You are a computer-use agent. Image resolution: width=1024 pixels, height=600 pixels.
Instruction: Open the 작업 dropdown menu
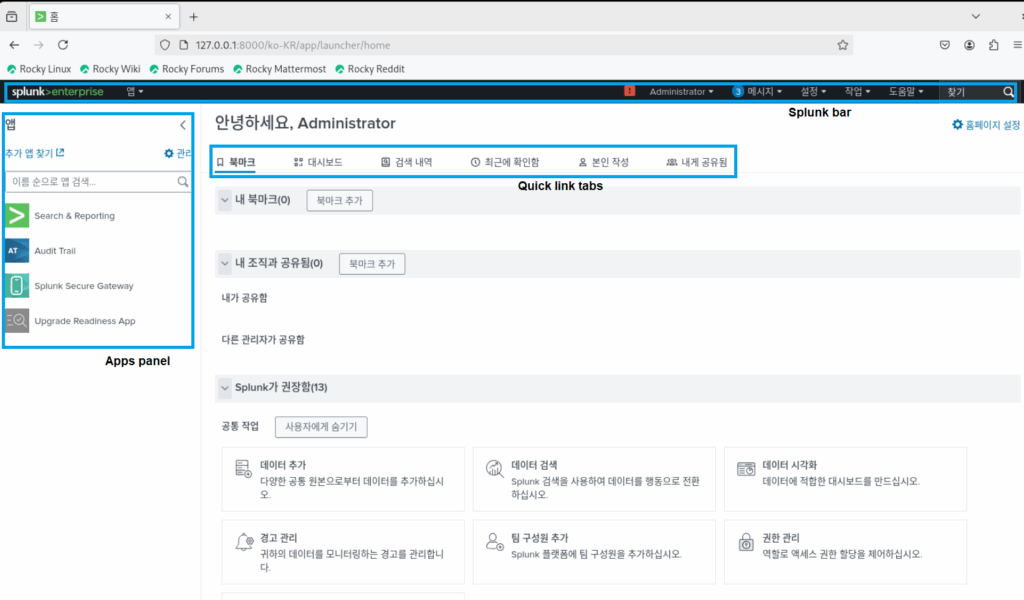click(857, 91)
